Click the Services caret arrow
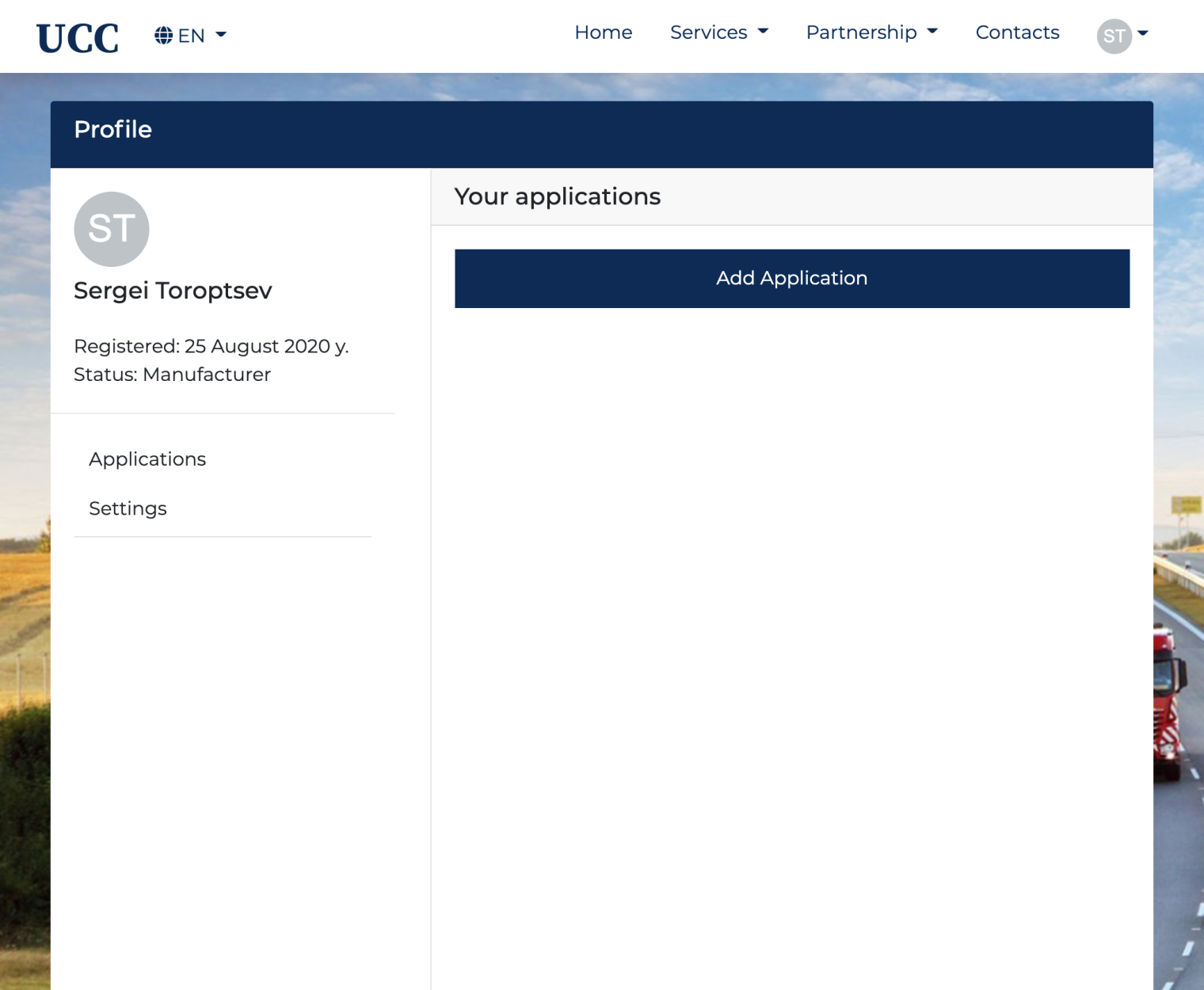 763,32
